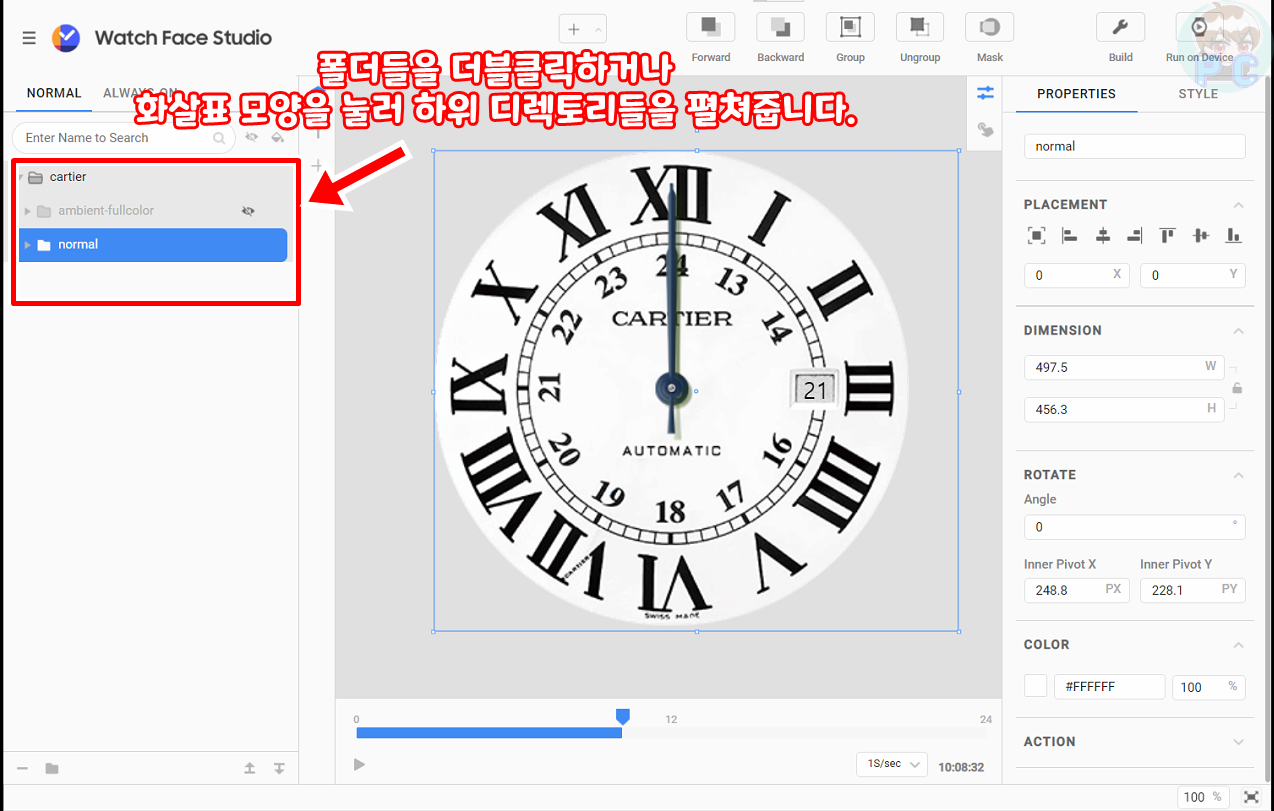Apply the Mask tool
Image resolution: width=1274 pixels, height=811 pixels.
tap(990, 27)
